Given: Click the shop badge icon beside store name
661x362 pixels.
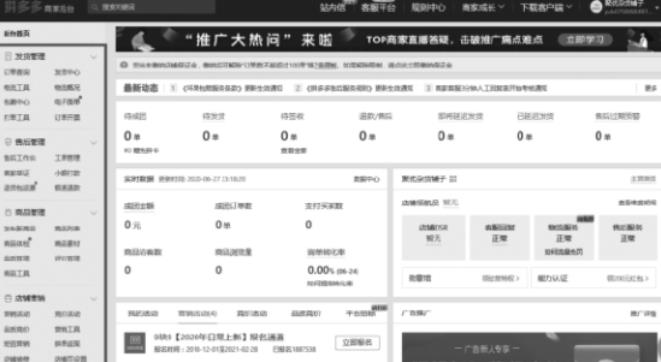Looking at the screenshot, I should pos(453,179).
